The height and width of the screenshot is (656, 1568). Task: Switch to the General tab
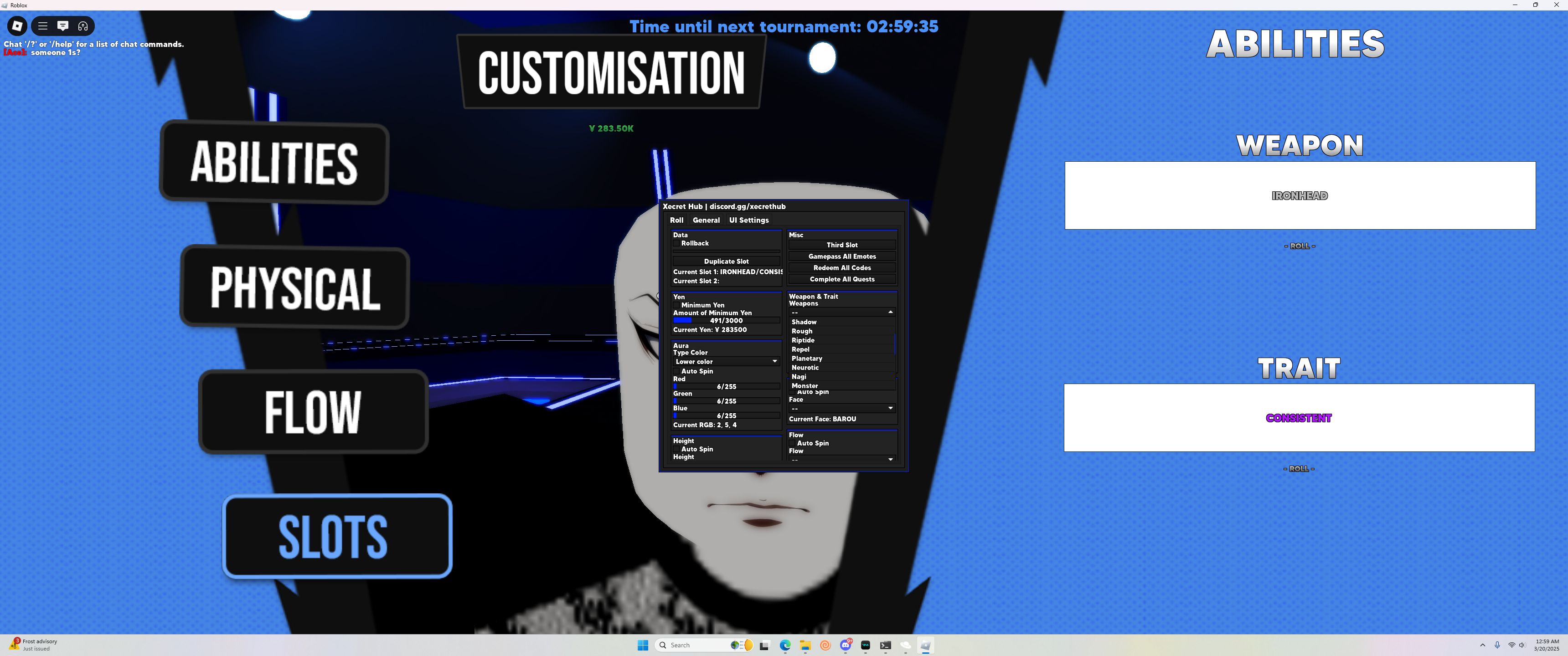[706, 220]
